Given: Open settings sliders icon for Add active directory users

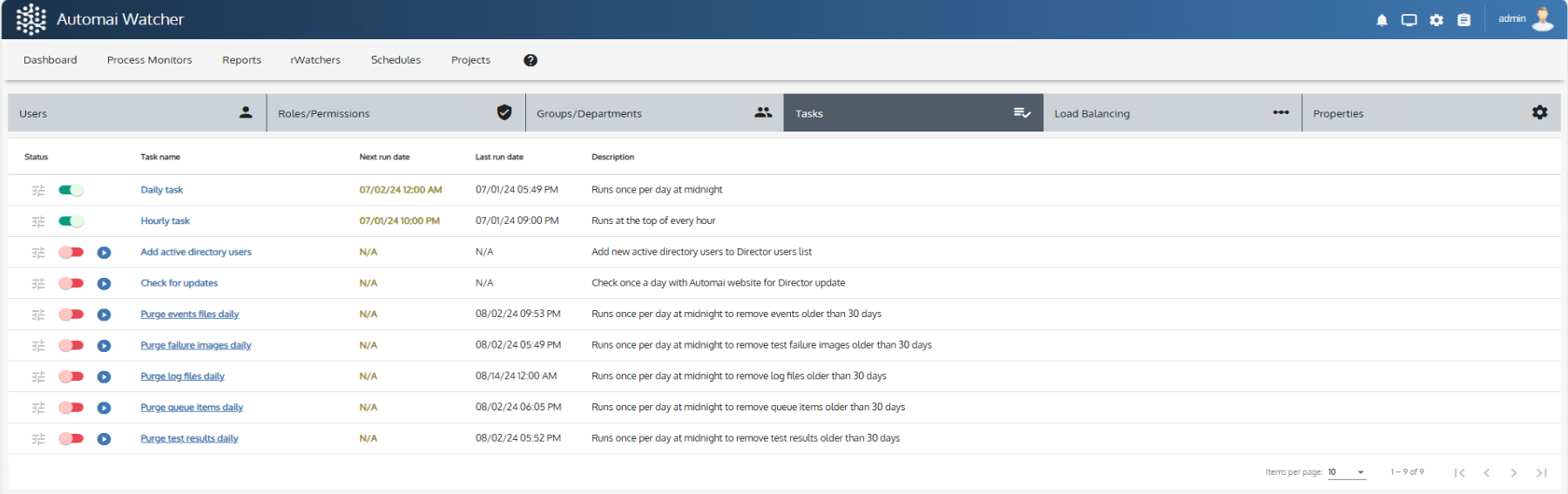Looking at the screenshot, I should pos(38,253).
